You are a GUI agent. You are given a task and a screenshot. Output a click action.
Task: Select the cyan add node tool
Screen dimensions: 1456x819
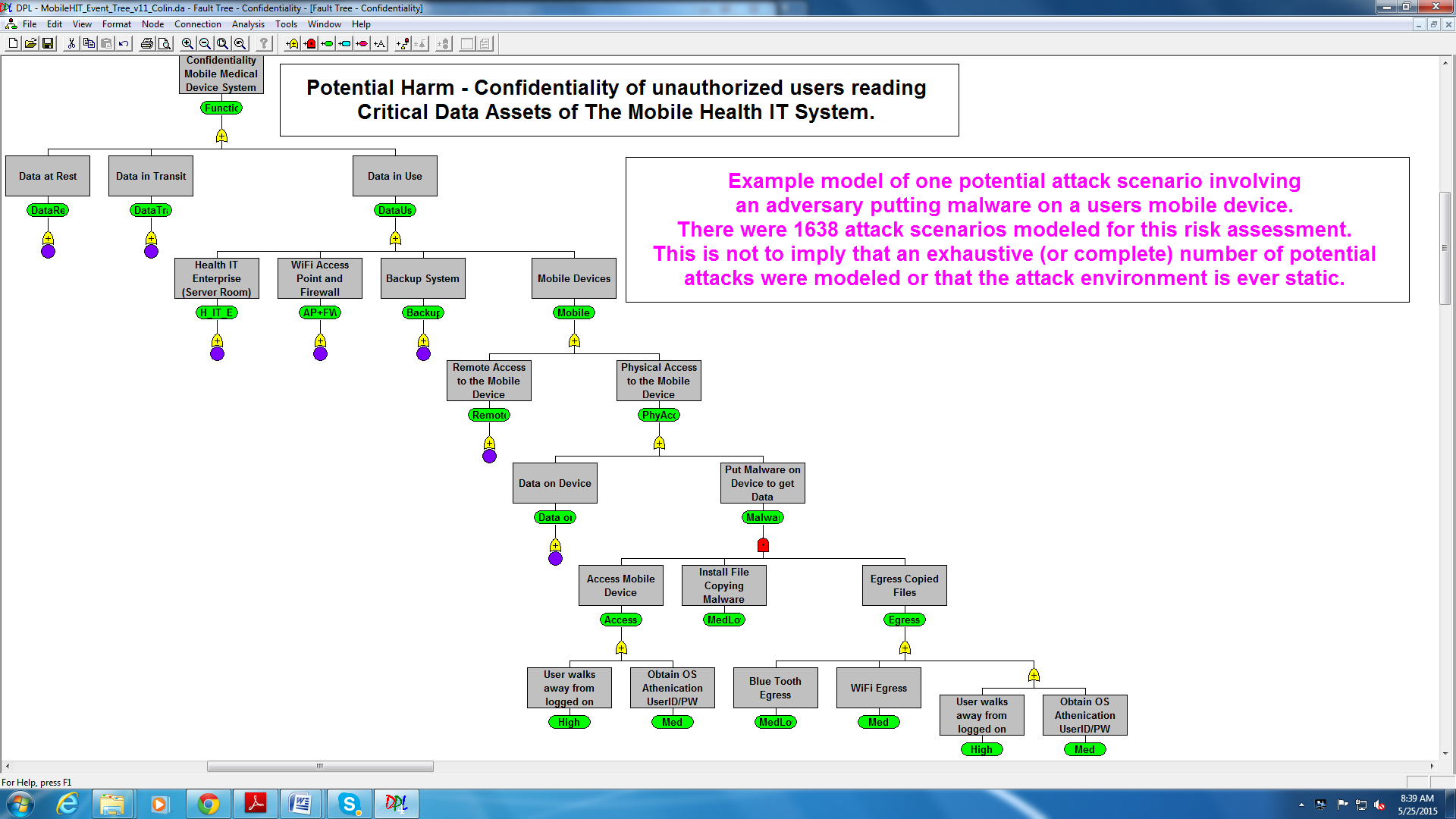(x=344, y=44)
